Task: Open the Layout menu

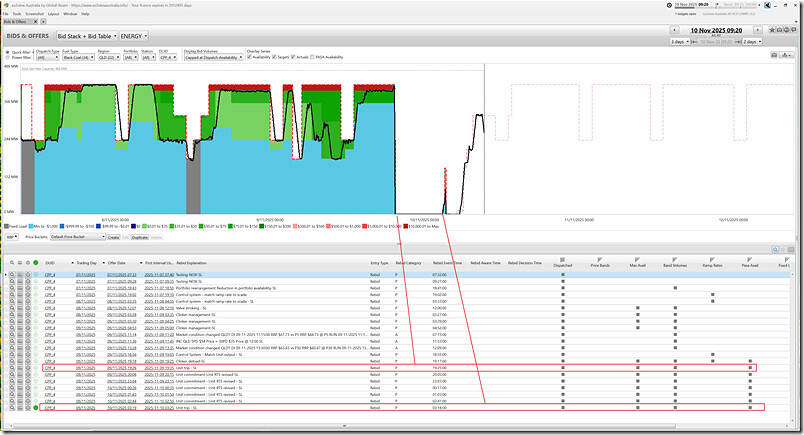Action: 54,14
